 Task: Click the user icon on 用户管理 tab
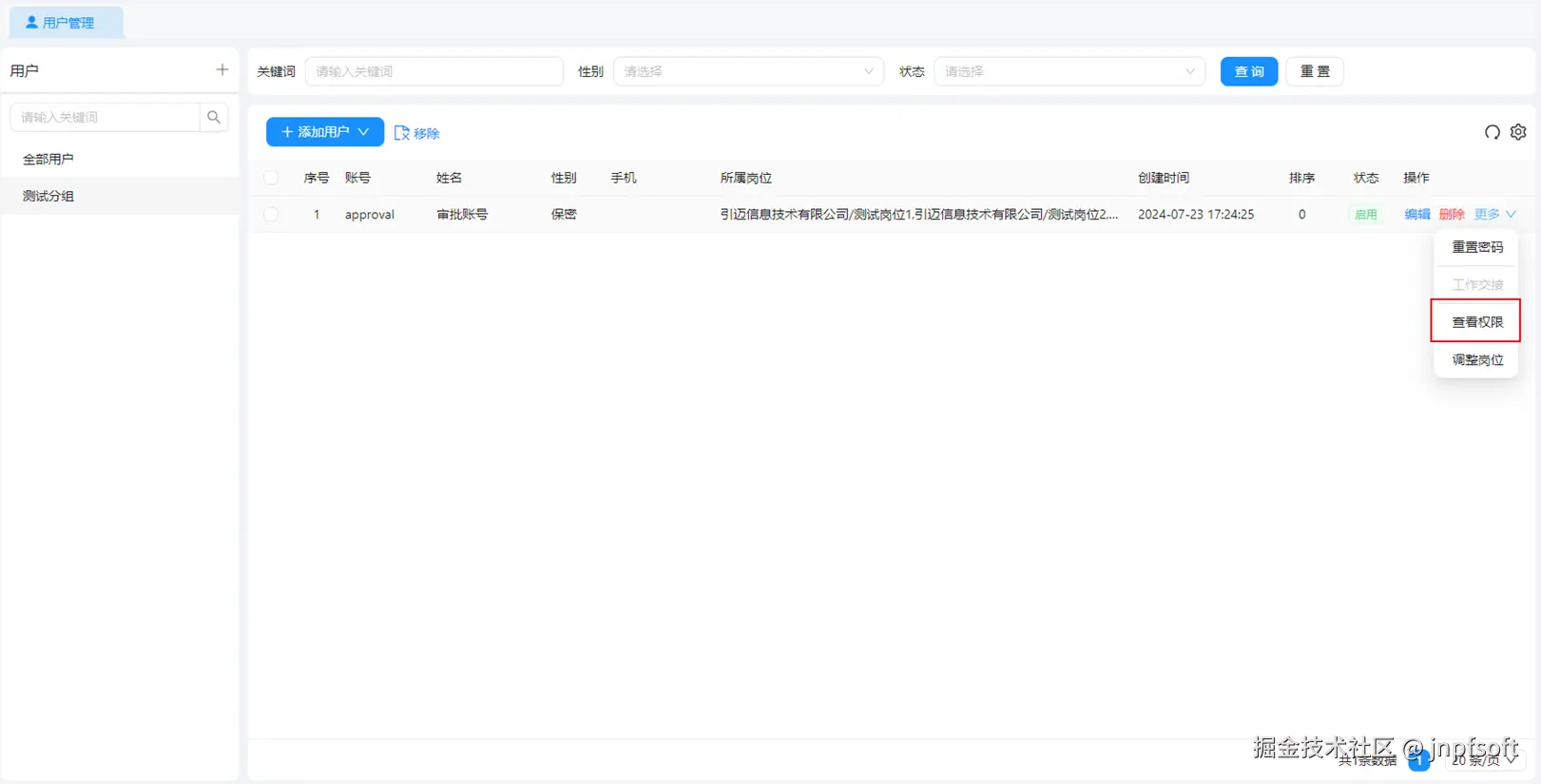coord(31,22)
